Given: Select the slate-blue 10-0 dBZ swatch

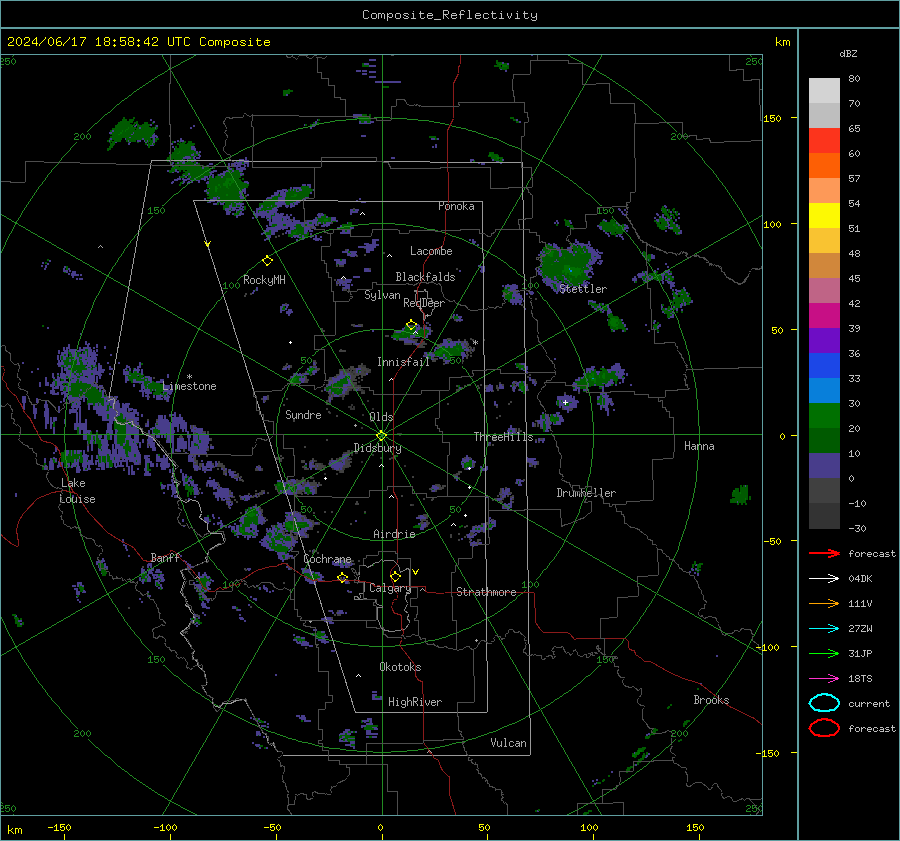Looking at the screenshot, I should [824, 465].
